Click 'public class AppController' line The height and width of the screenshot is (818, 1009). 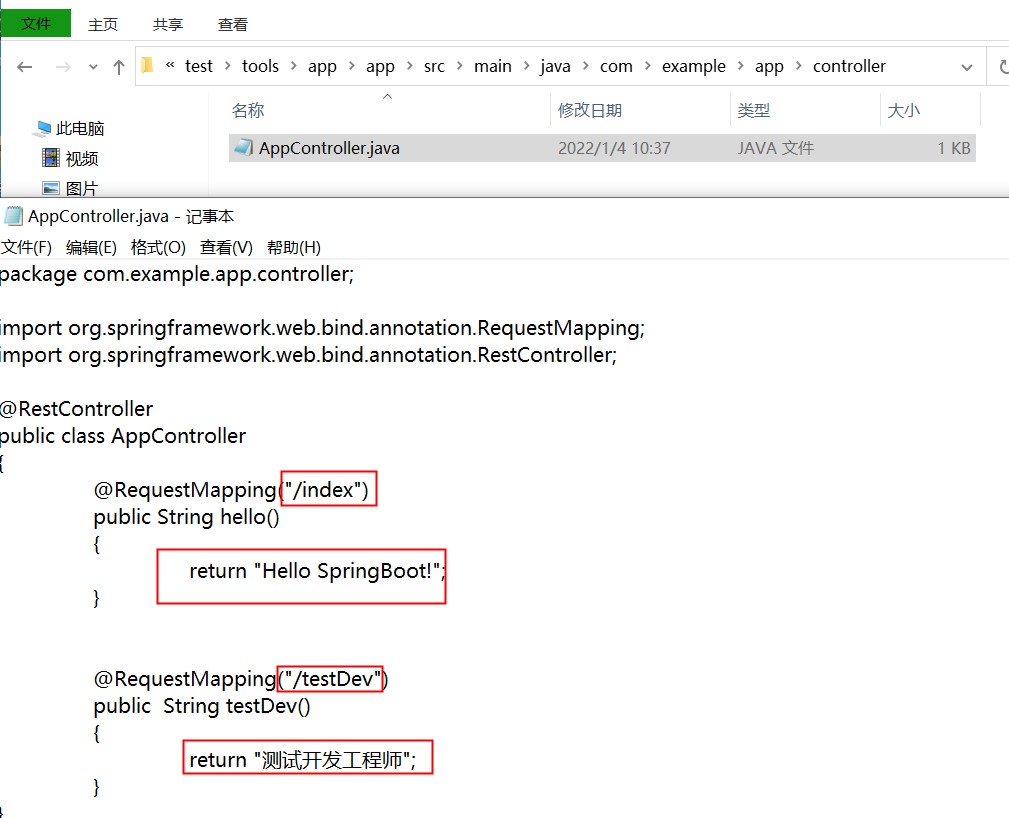click(x=123, y=436)
